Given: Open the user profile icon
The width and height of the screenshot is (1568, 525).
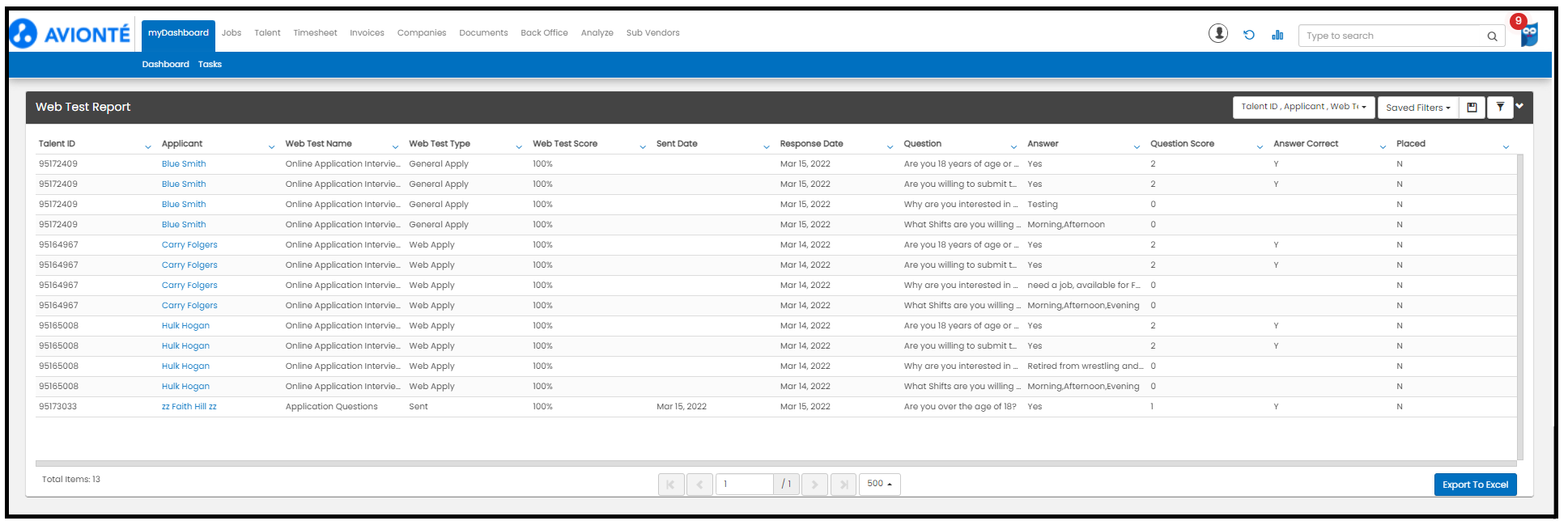Looking at the screenshot, I should (x=1218, y=33).
